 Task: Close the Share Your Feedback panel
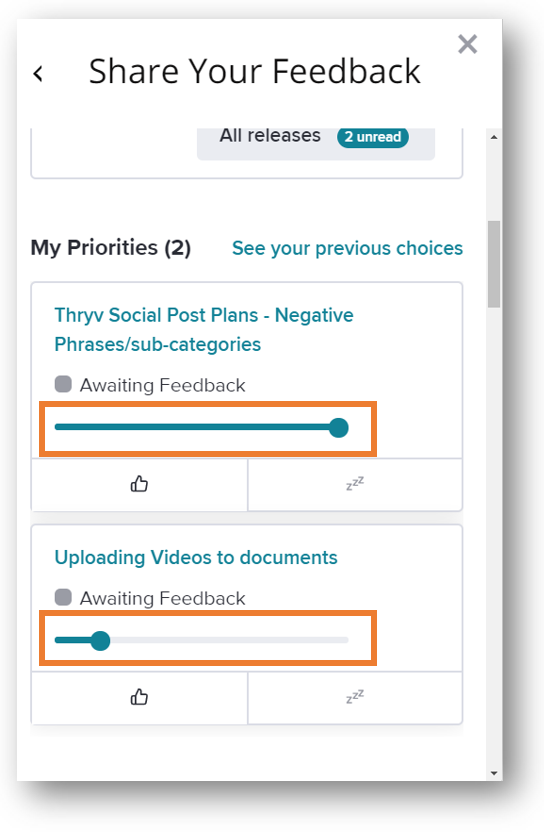pos(467,44)
